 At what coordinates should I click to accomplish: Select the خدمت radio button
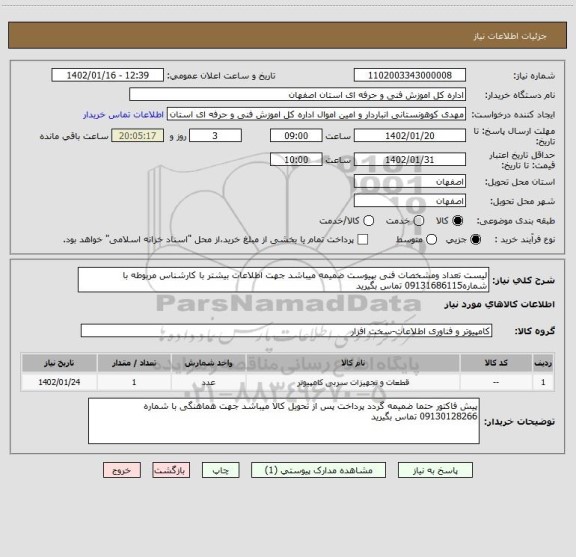pyautogui.click(x=419, y=220)
